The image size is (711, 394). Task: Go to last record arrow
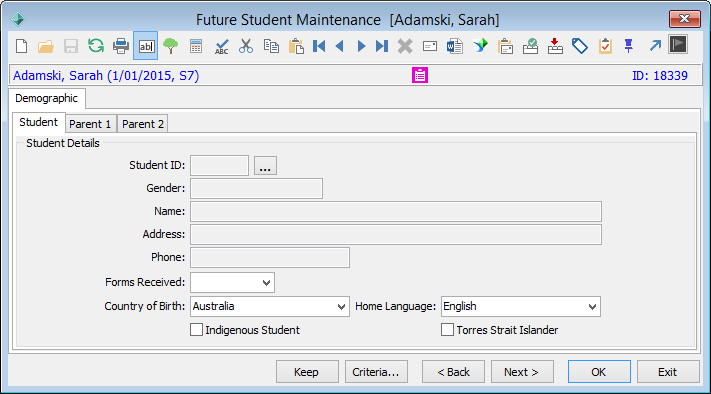(382, 46)
